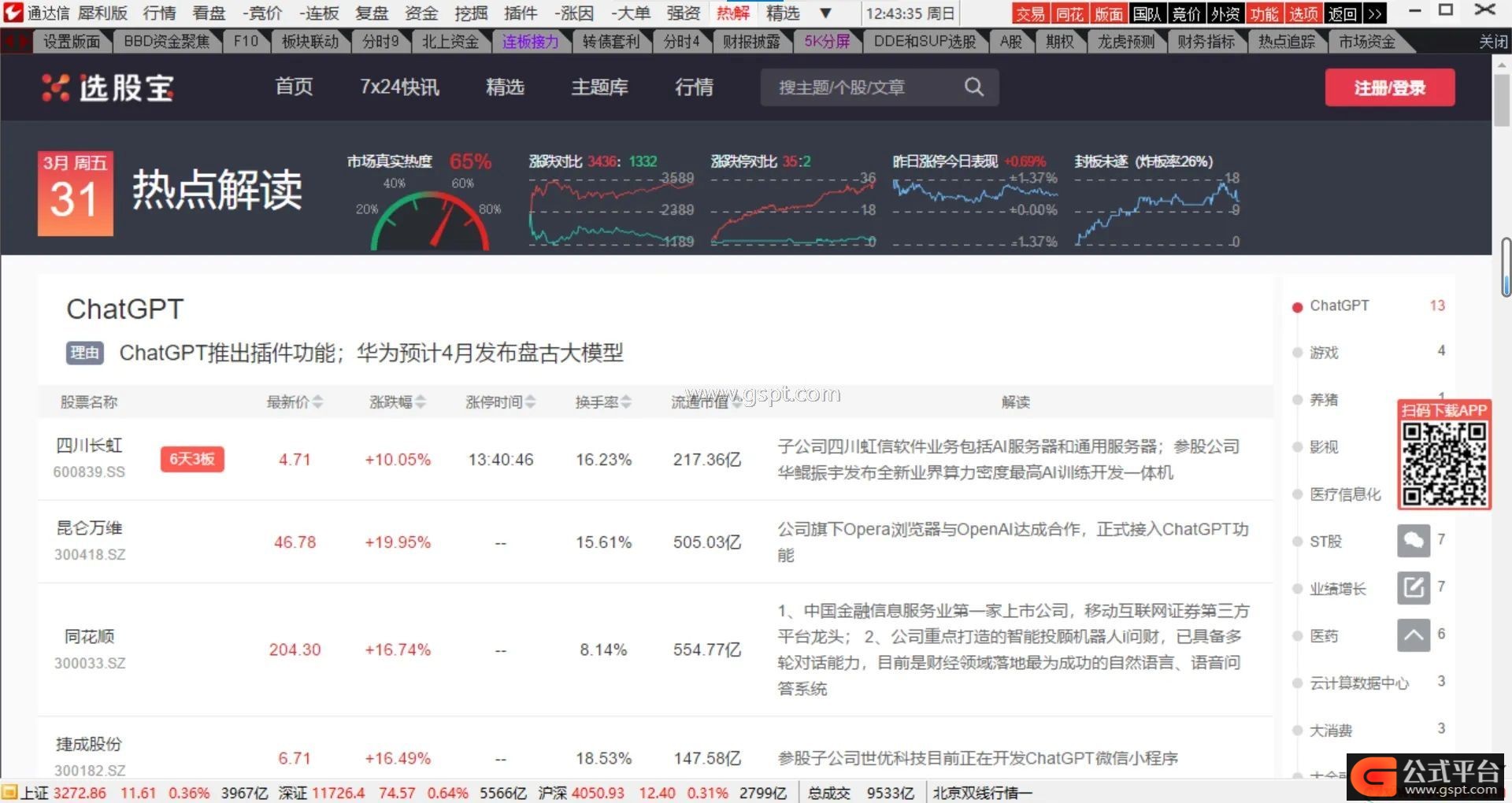Click the 功能 toolbar button
The height and width of the screenshot is (803, 1512).
(x=1265, y=13)
